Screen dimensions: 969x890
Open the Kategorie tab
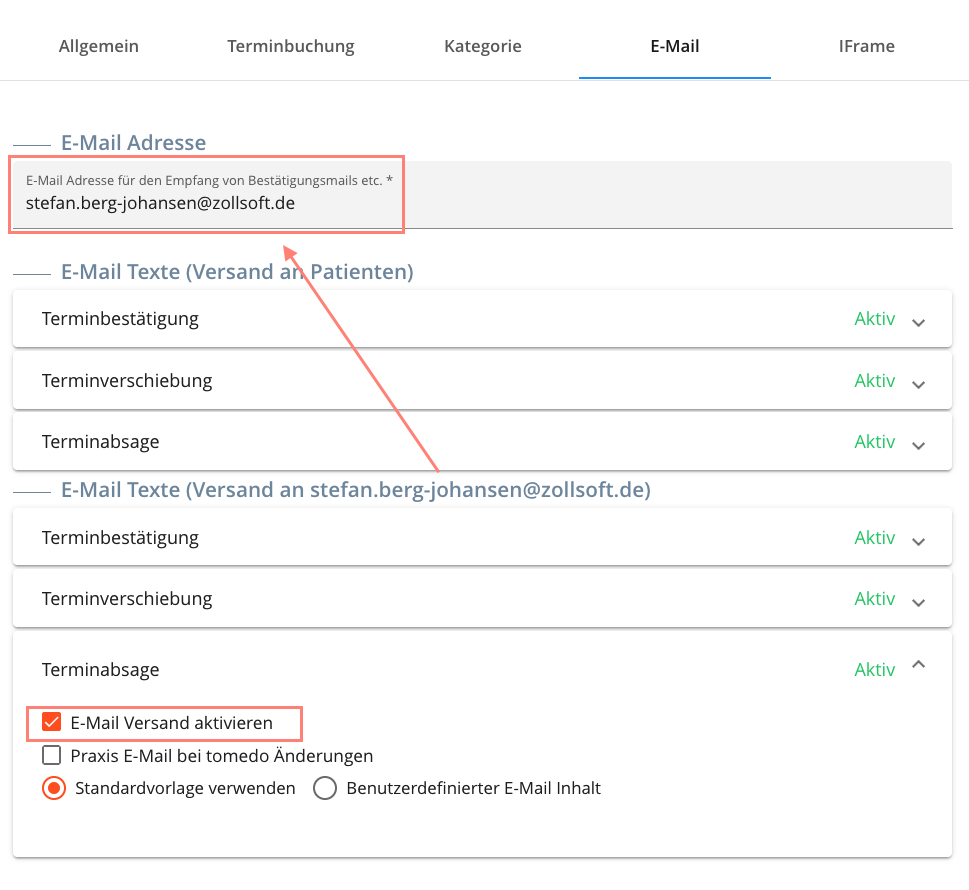tap(483, 46)
